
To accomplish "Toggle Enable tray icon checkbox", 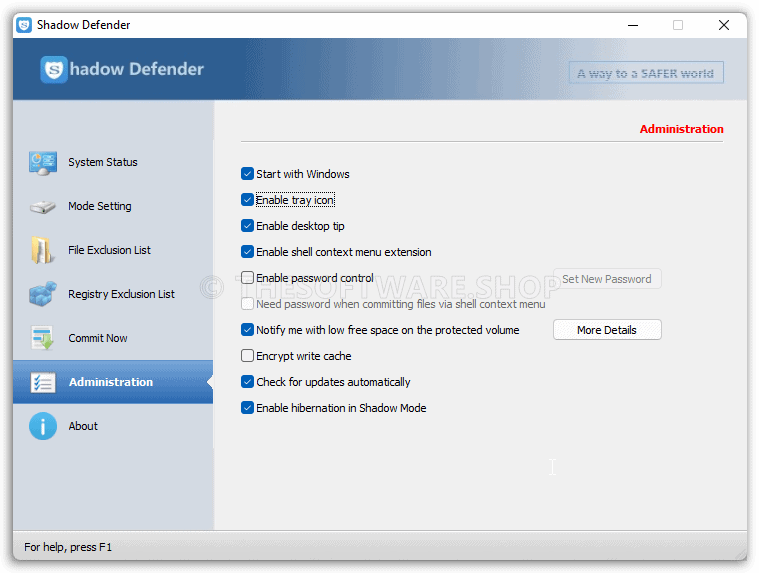I will click(x=247, y=200).
